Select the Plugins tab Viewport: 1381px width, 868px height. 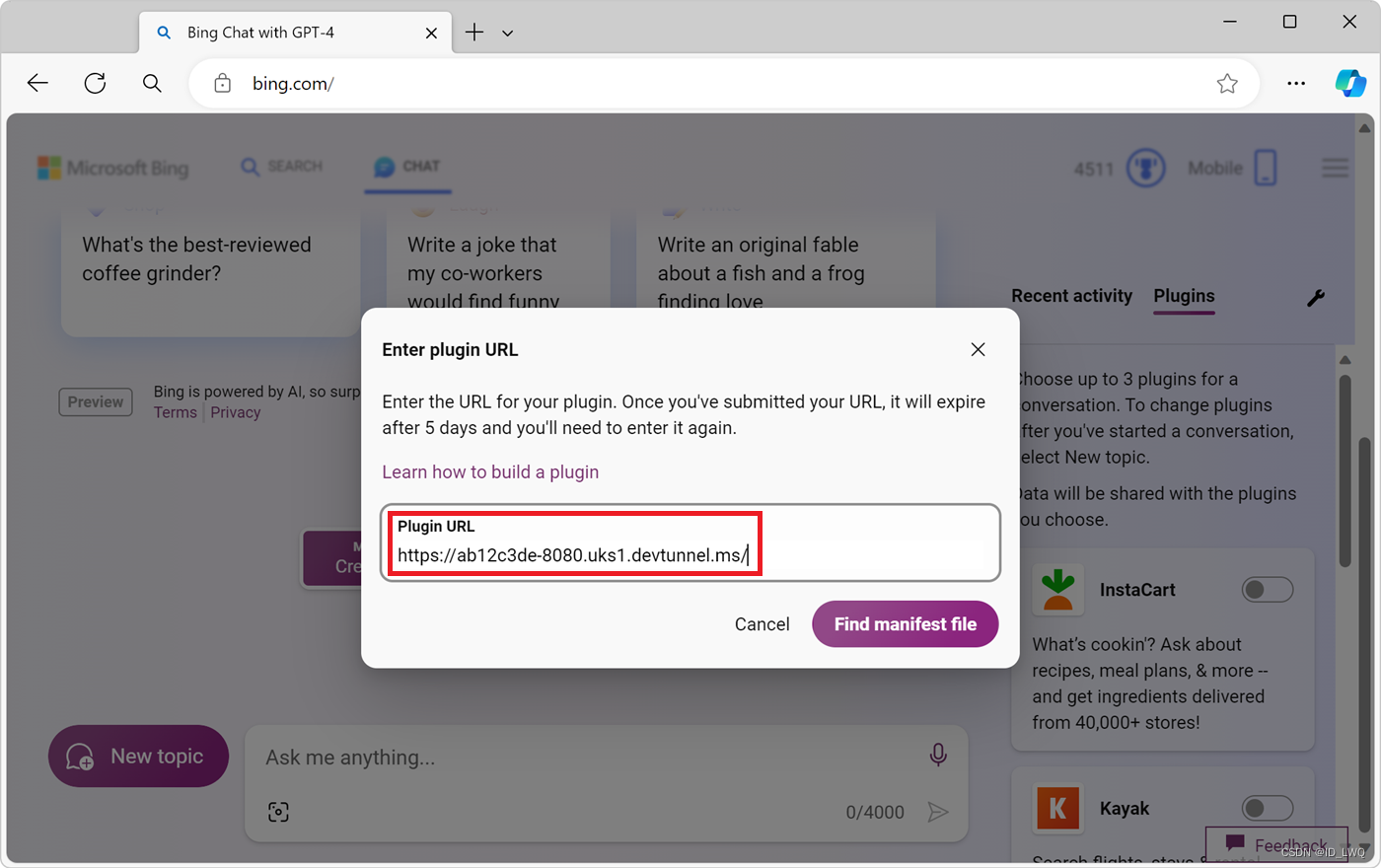[1184, 296]
